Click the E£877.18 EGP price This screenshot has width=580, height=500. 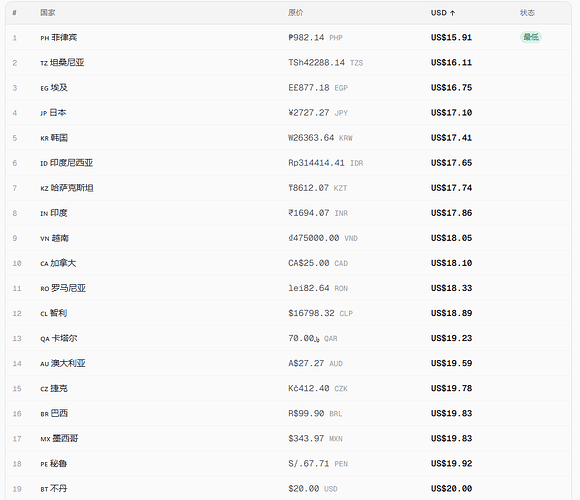click(318, 88)
